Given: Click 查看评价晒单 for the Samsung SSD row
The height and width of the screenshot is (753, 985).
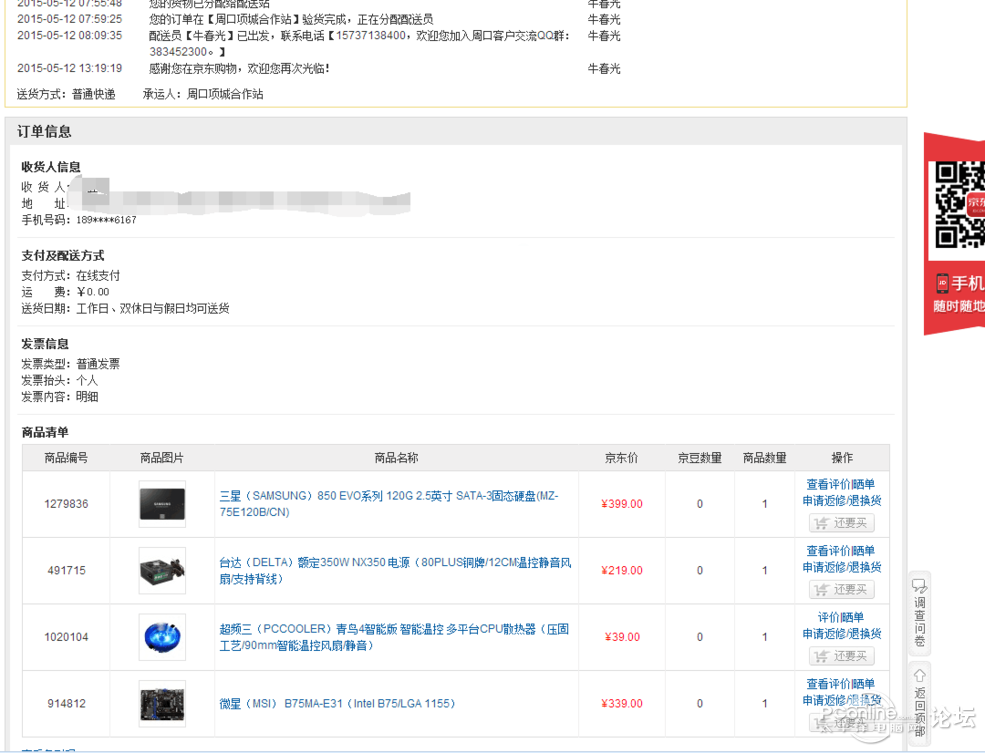Looking at the screenshot, I should (x=841, y=484).
